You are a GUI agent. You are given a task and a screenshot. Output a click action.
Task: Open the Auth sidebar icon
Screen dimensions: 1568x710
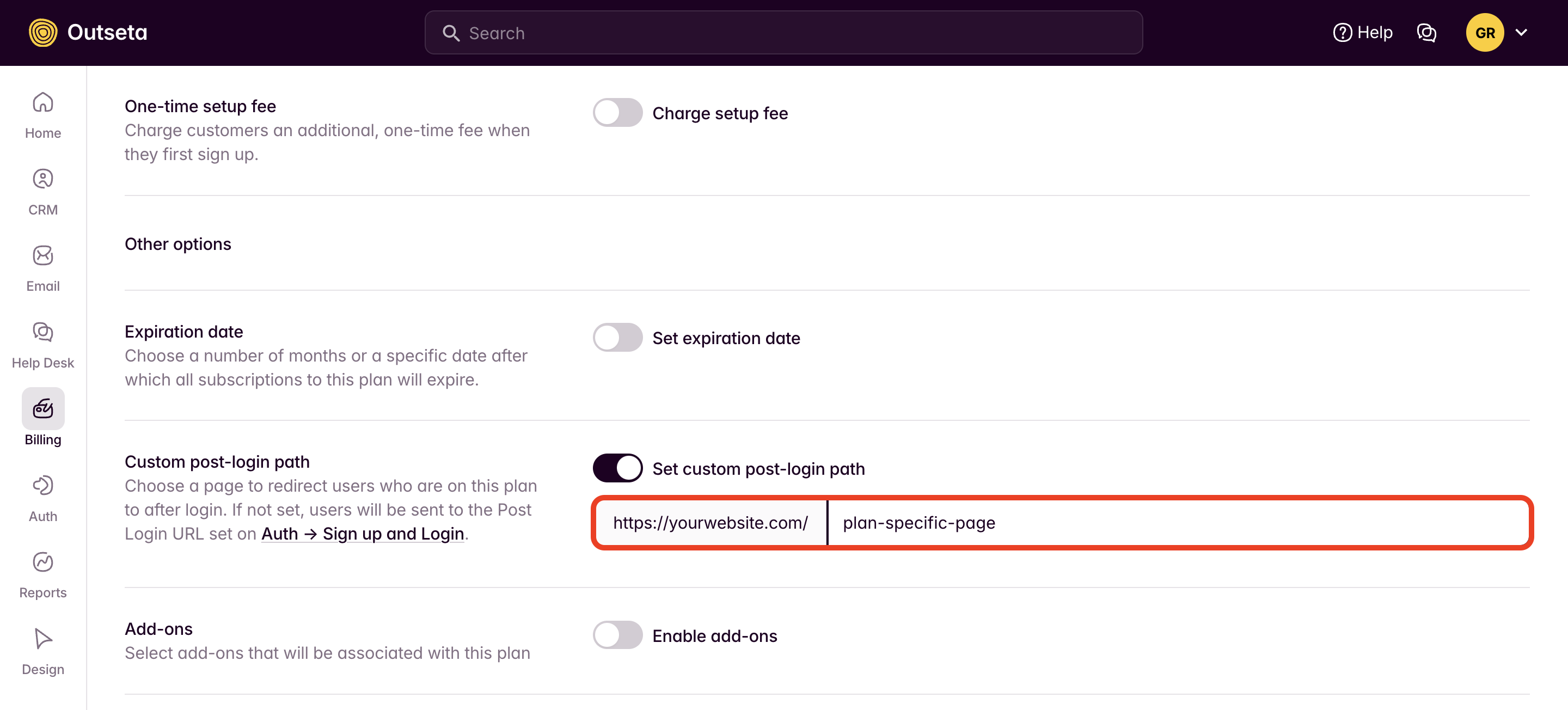(42, 486)
